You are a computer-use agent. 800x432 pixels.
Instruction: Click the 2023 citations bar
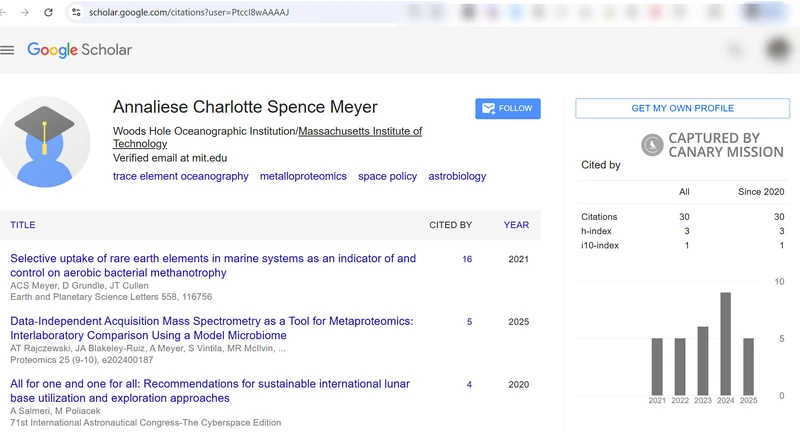[703, 361]
